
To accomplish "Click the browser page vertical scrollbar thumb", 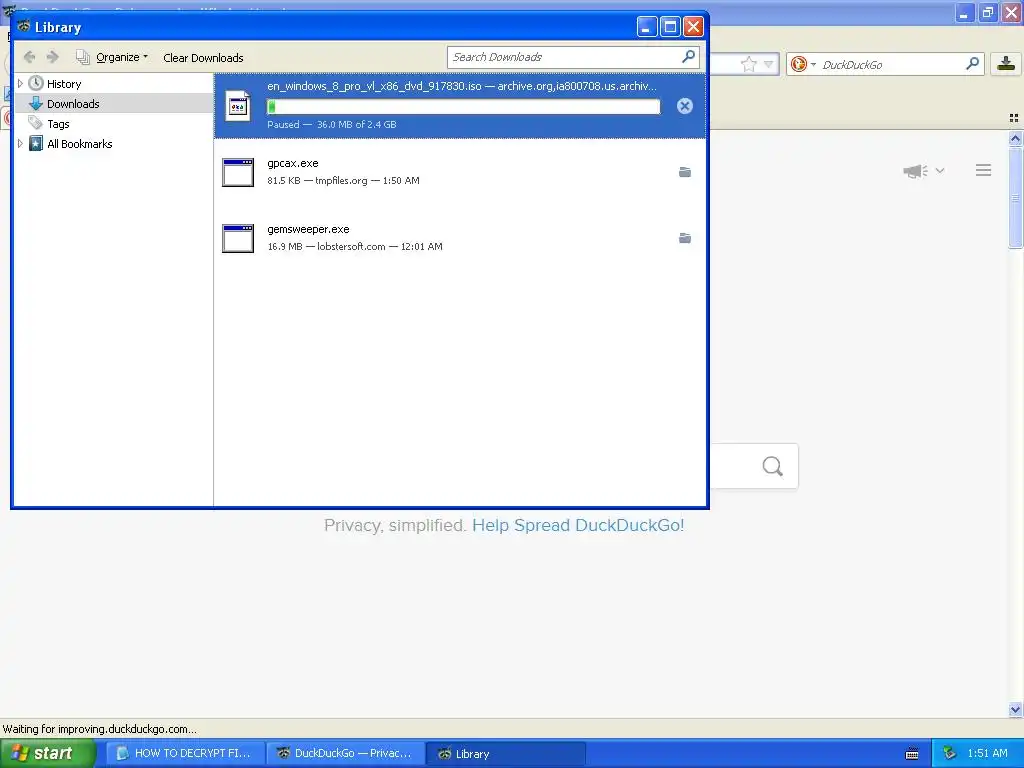I will tap(1015, 197).
